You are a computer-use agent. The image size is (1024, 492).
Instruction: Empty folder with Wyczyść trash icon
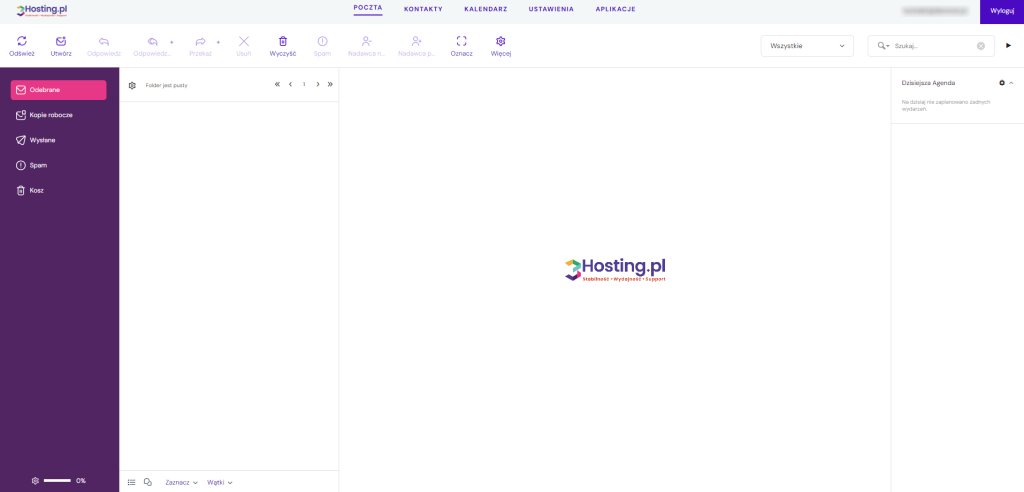click(283, 41)
